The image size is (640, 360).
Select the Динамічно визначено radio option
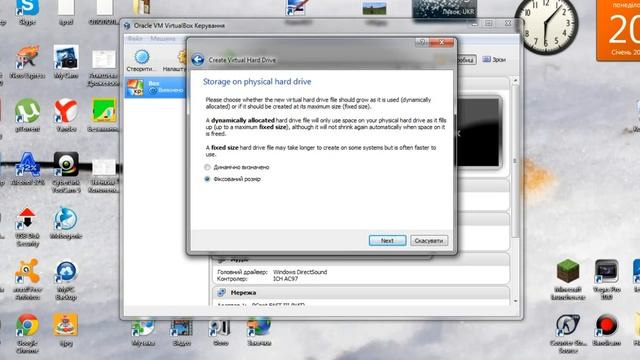(x=237, y=167)
